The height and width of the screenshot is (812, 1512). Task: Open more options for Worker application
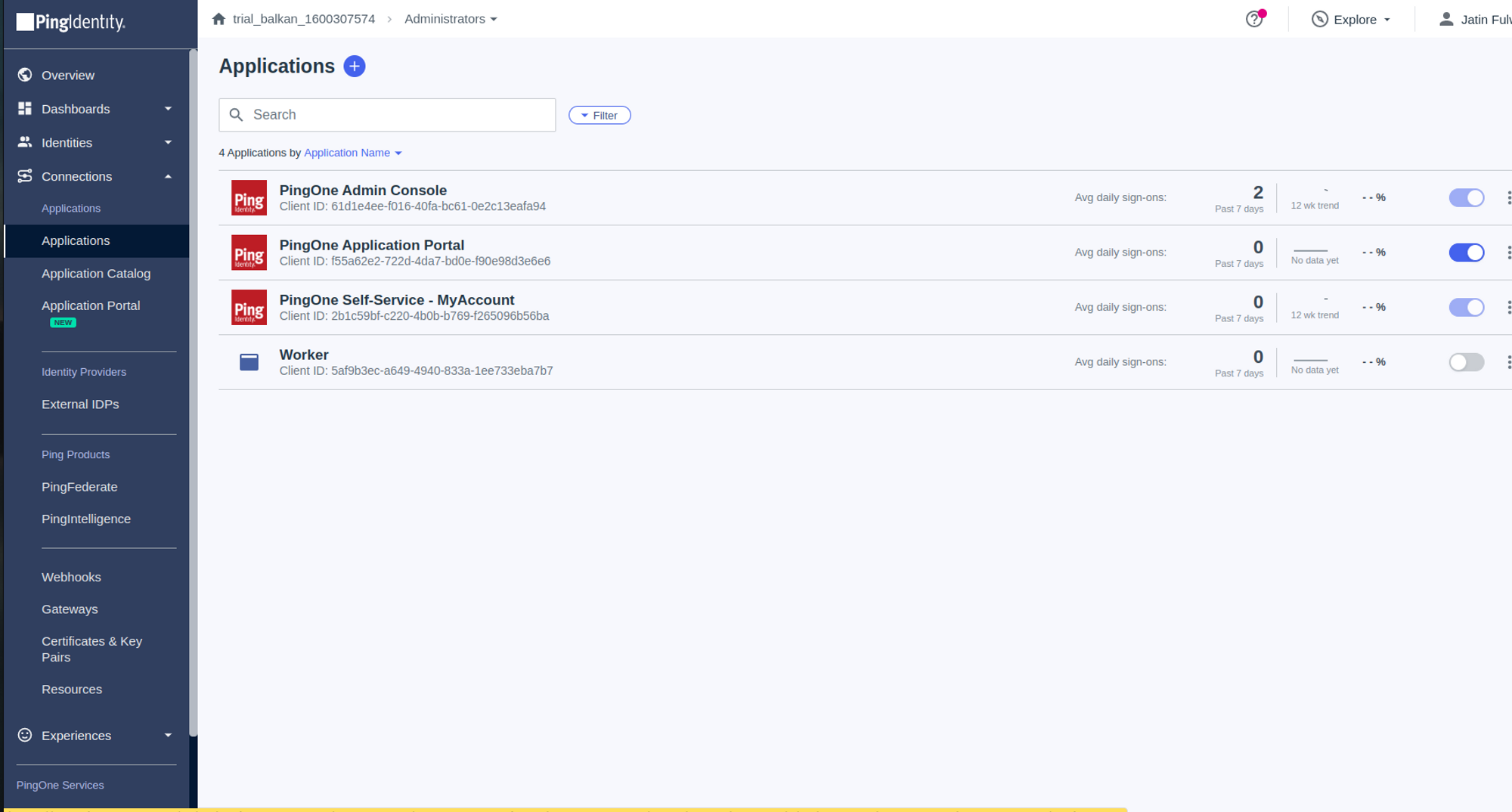[x=1508, y=362]
